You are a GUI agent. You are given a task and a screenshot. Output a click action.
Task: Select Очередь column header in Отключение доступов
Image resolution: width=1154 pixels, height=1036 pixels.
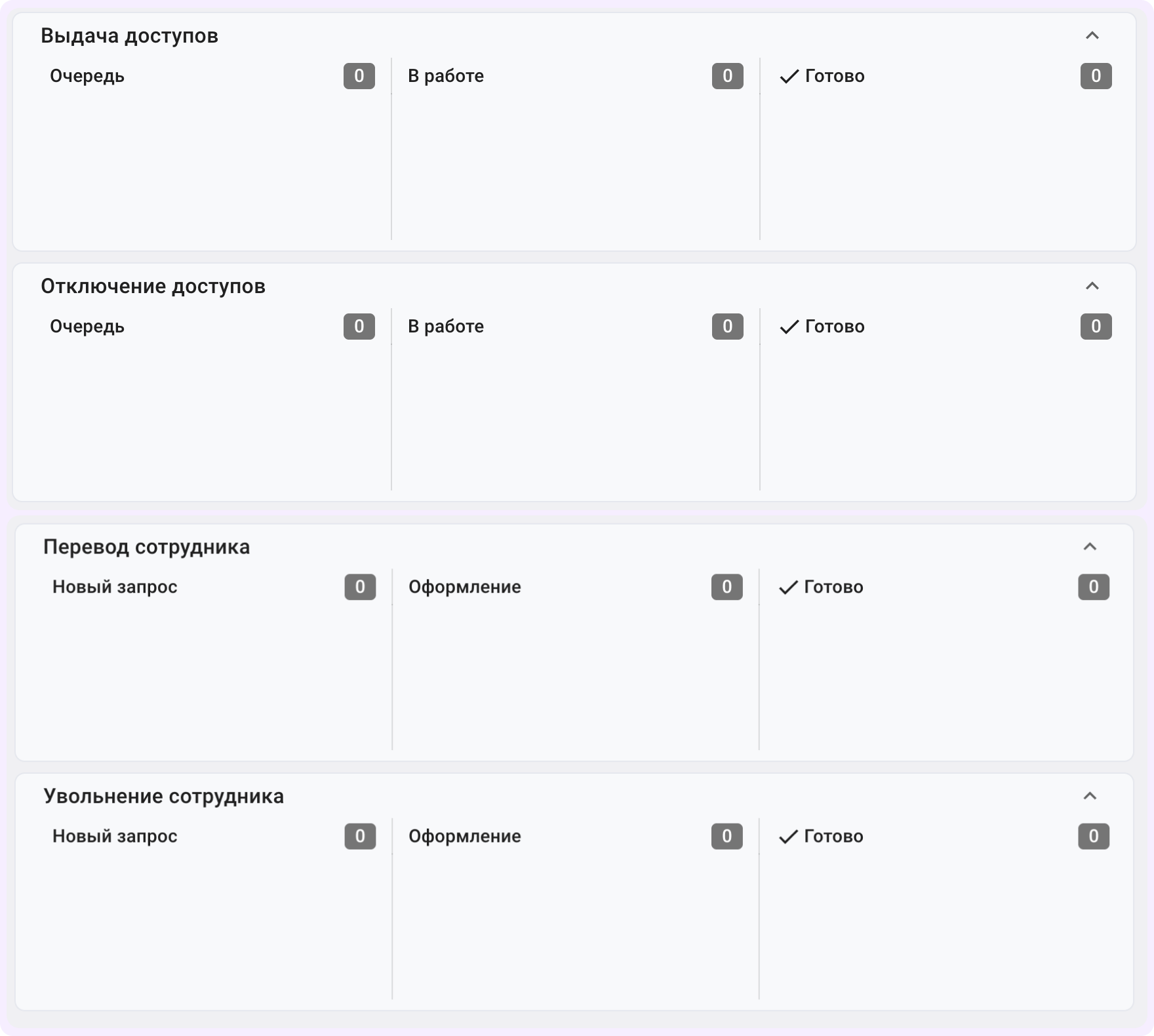87,327
